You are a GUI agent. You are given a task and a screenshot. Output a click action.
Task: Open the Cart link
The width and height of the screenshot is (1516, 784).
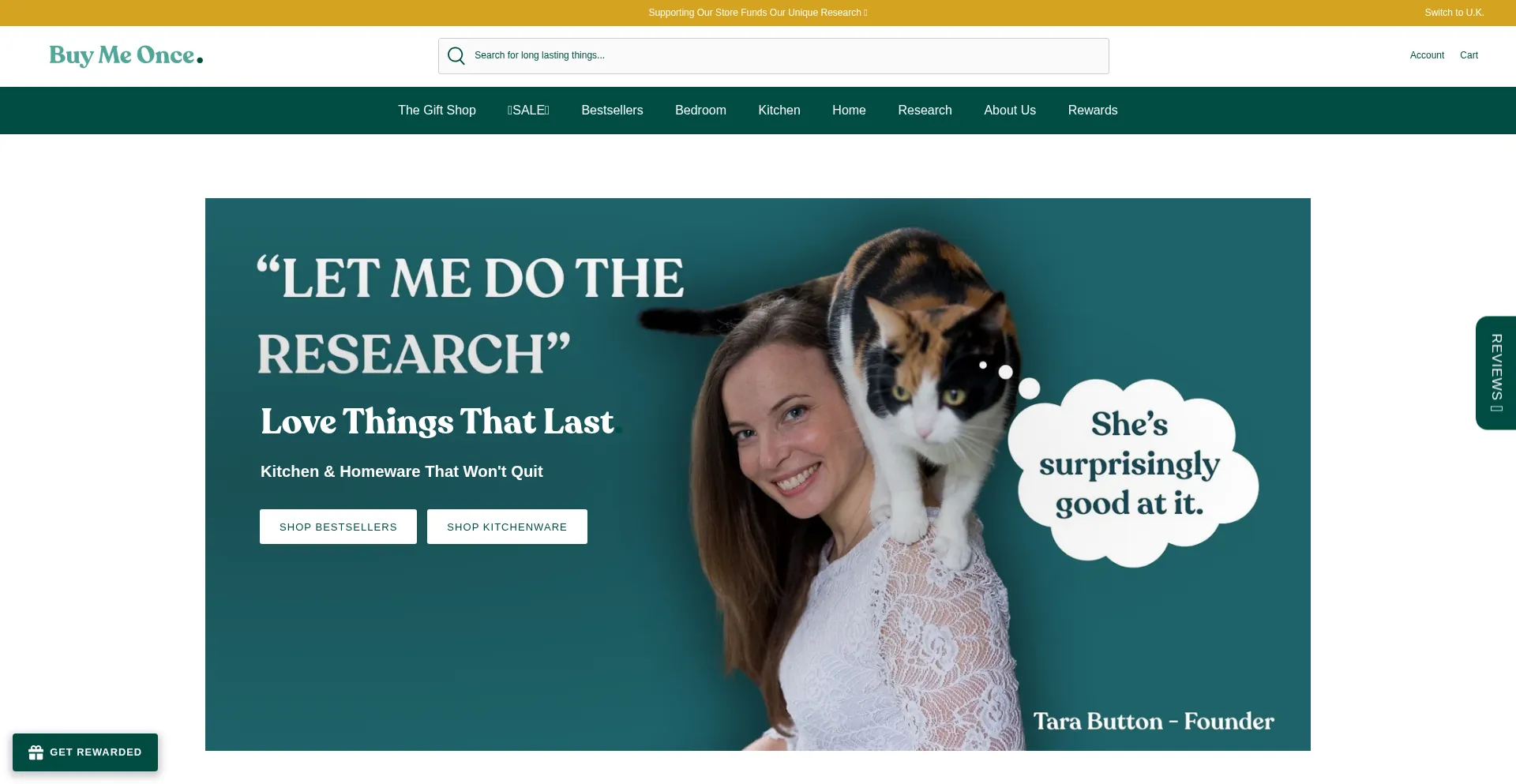point(1469,55)
